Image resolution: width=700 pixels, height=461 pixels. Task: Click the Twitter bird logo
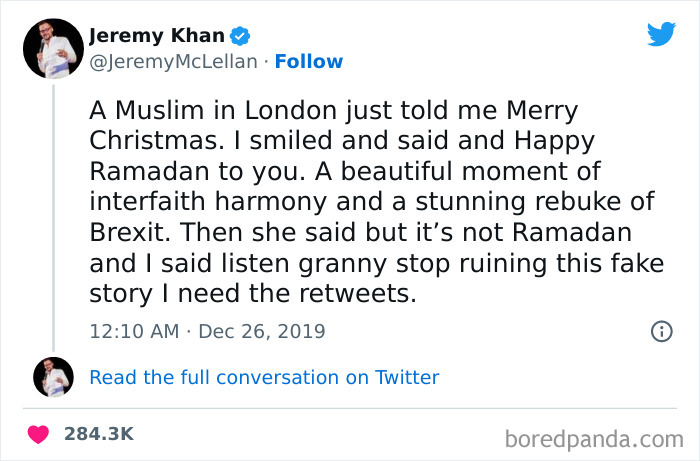click(x=661, y=34)
